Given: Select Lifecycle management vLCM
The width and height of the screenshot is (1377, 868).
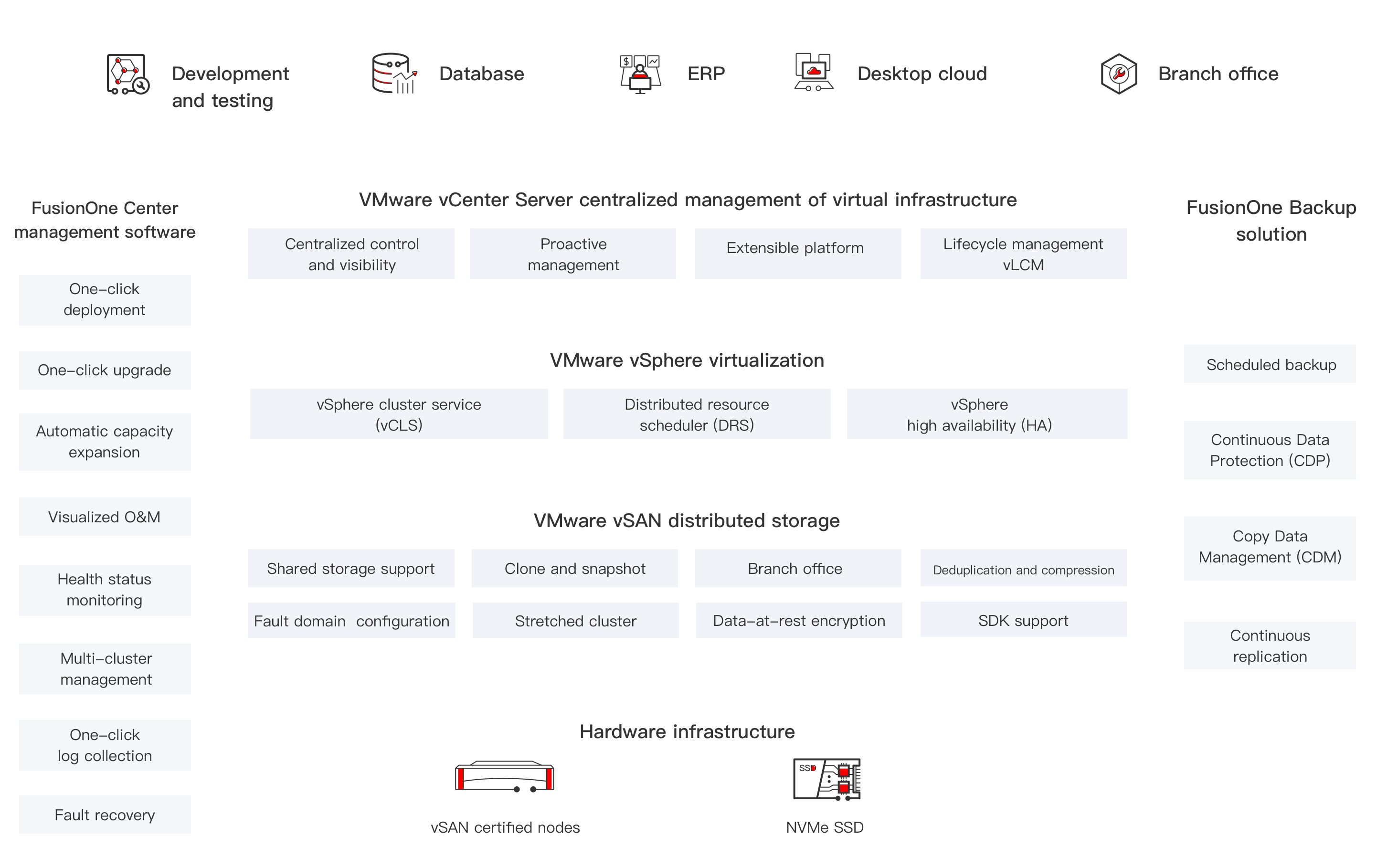Looking at the screenshot, I should (x=1023, y=254).
